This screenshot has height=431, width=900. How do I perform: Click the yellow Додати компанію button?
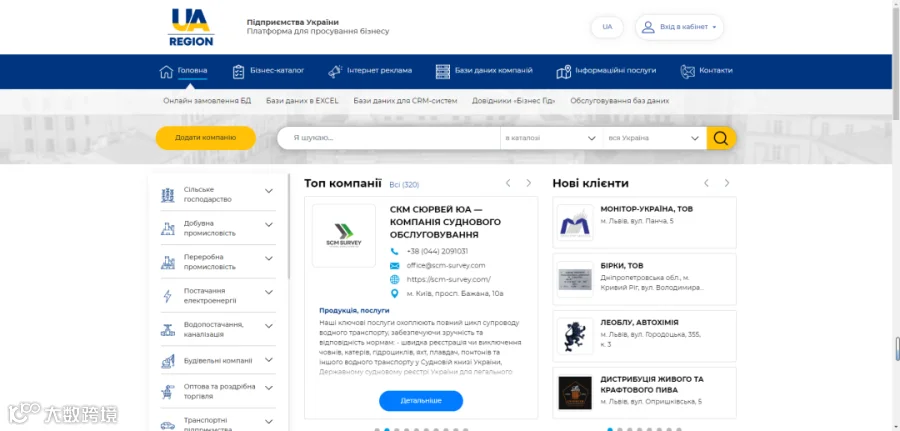(205, 138)
